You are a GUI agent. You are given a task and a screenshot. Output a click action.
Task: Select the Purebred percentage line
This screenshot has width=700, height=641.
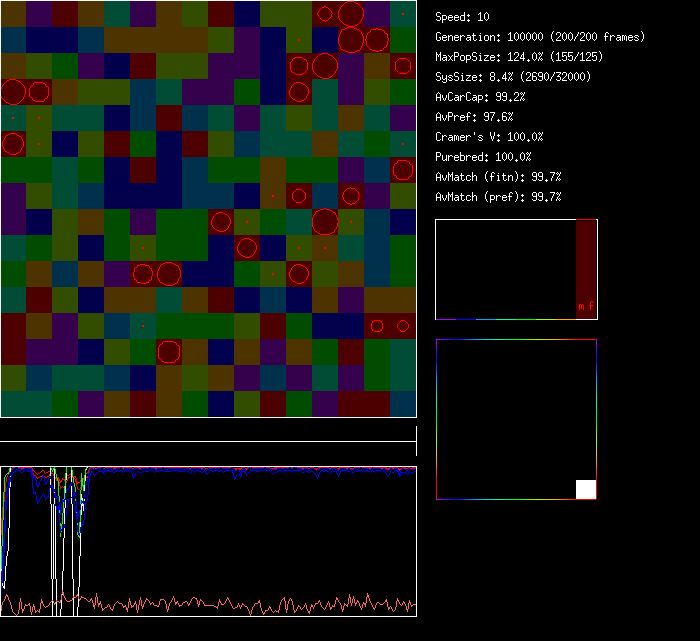click(483, 157)
